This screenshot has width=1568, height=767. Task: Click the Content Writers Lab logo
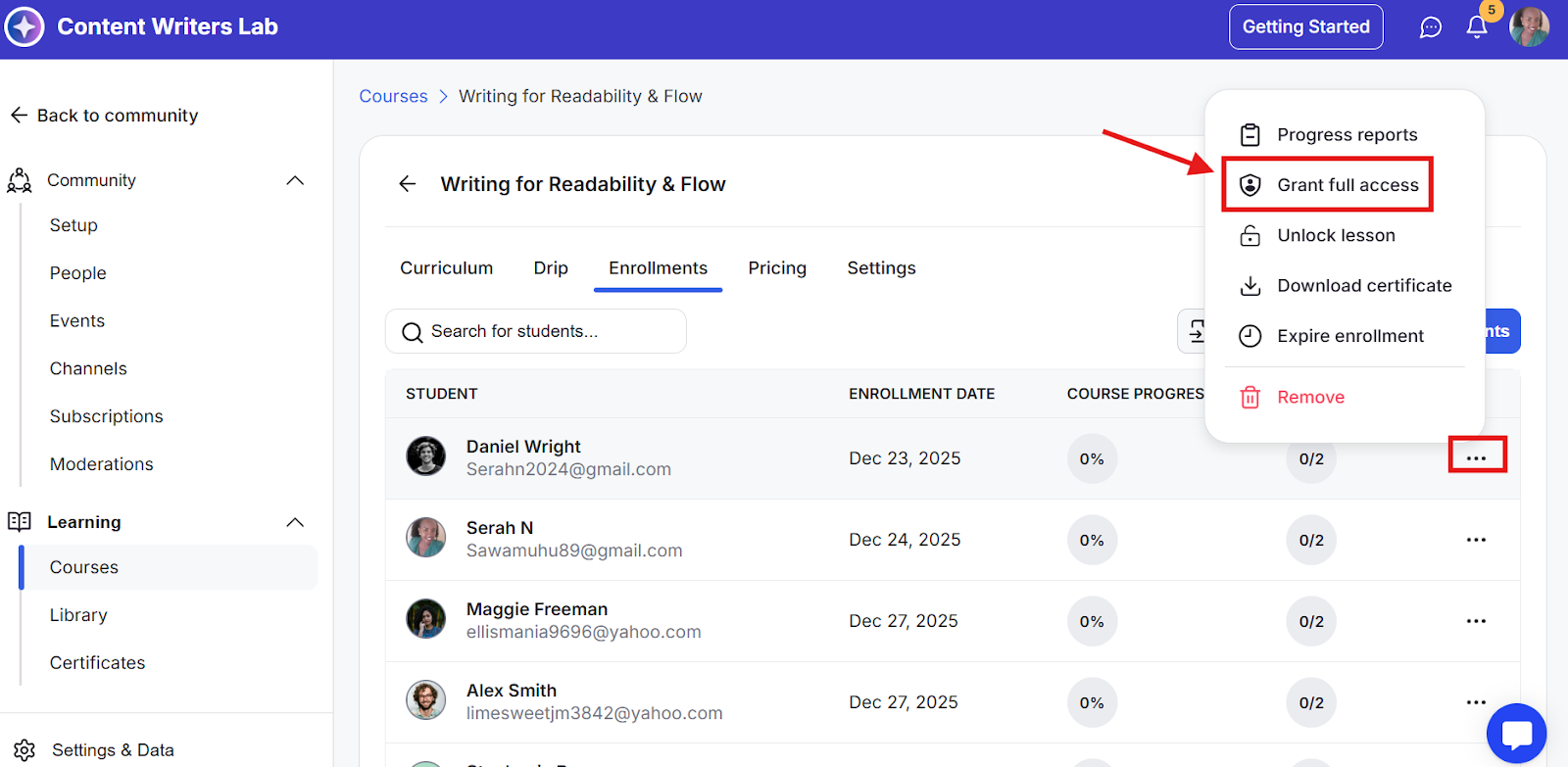24,26
